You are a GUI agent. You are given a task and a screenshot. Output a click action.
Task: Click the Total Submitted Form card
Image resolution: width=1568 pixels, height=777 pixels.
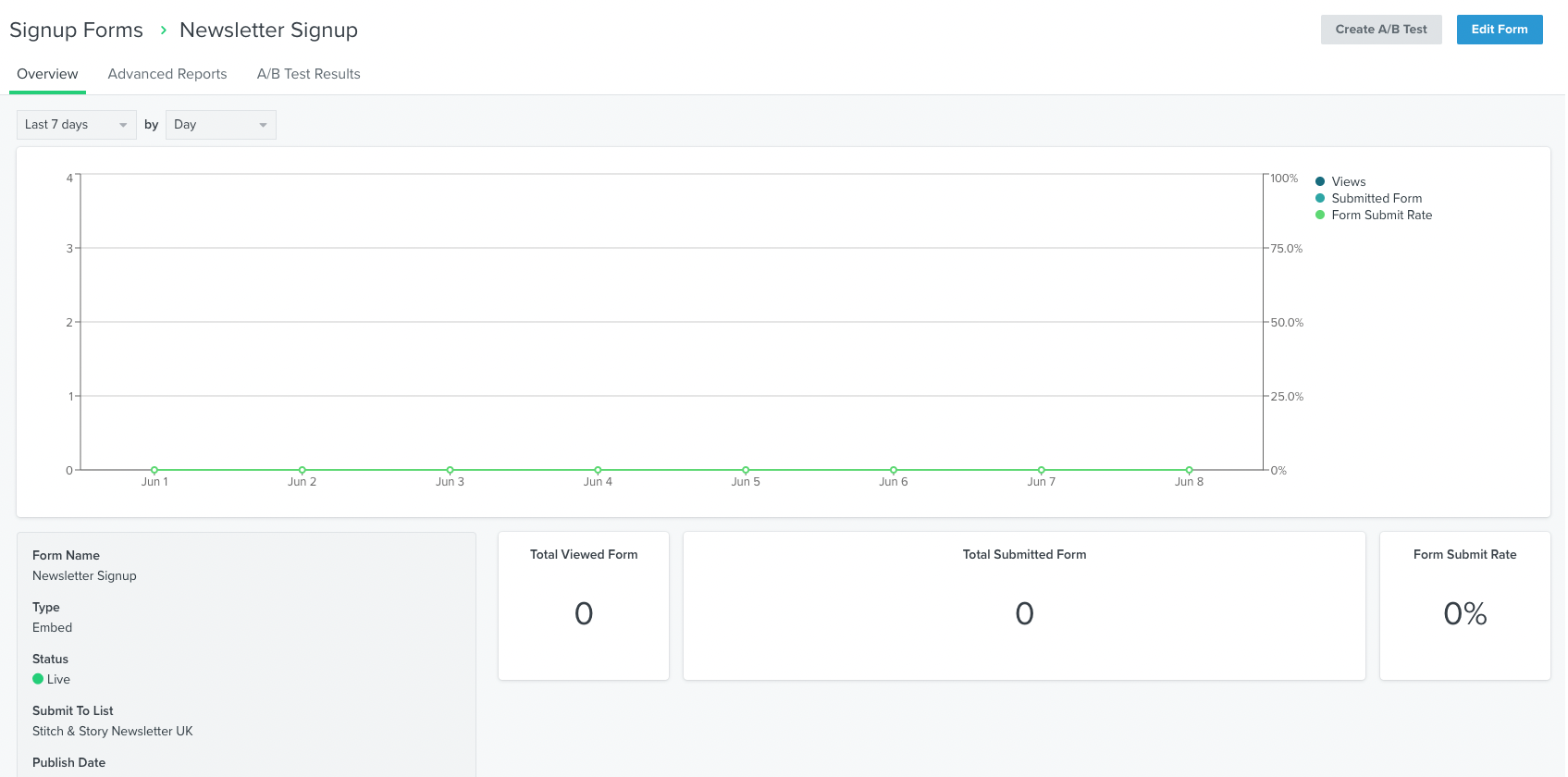pyautogui.click(x=1024, y=606)
